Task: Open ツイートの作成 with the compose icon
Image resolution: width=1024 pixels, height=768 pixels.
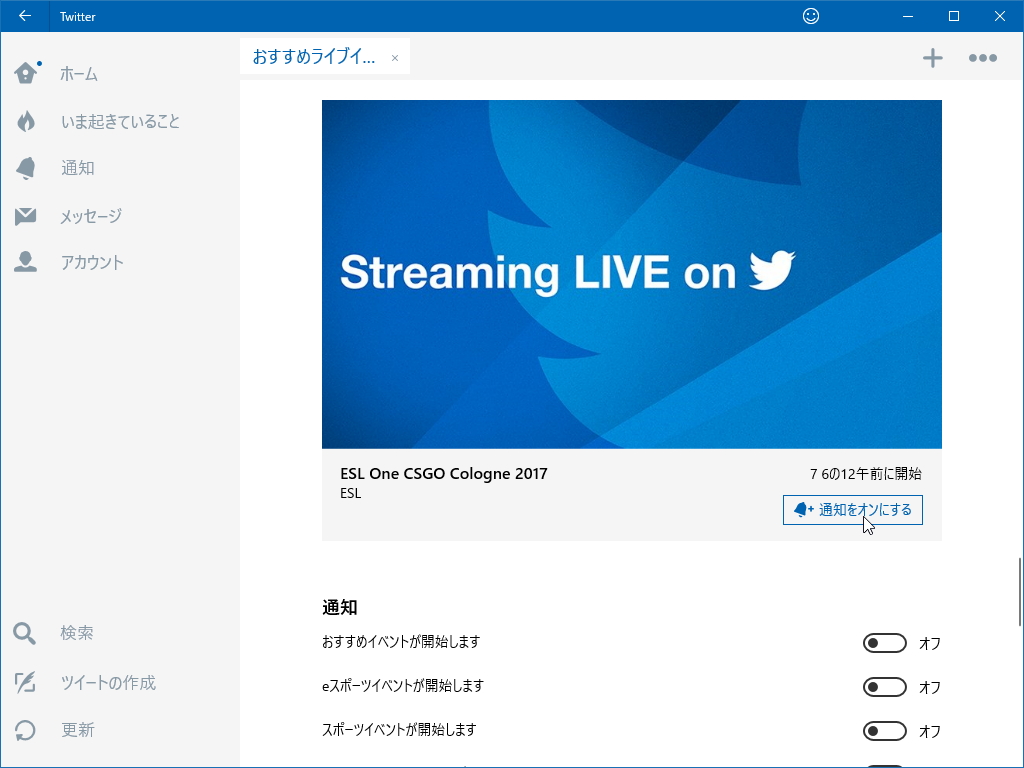Action: 25,682
